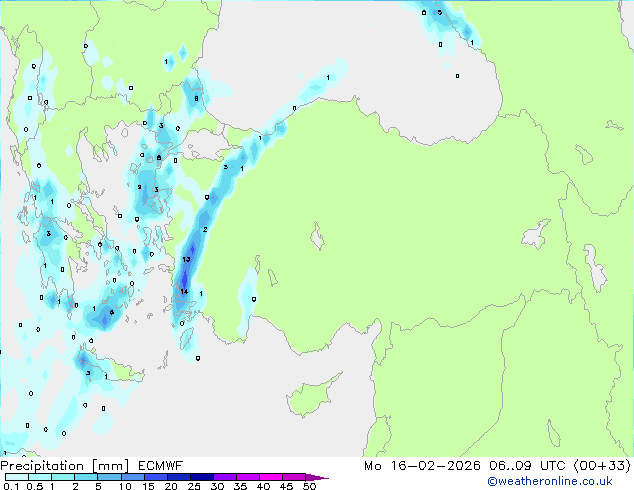Click the "13" precipitation value on the map
634x490 pixels.
[x=186, y=259]
